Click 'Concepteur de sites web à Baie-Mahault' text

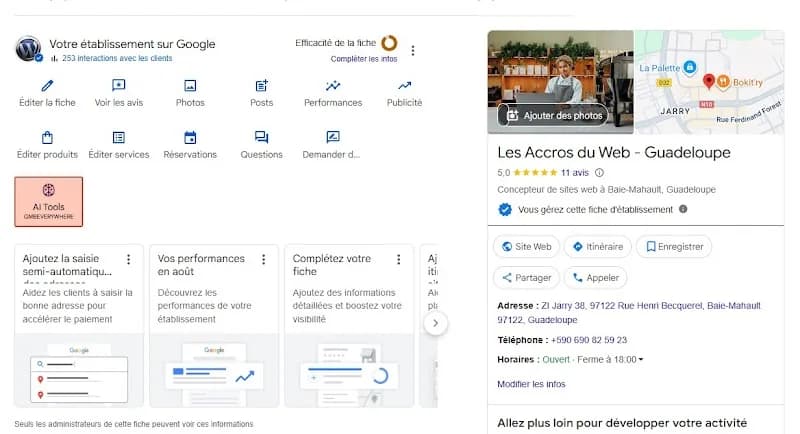click(x=606, y=190)
